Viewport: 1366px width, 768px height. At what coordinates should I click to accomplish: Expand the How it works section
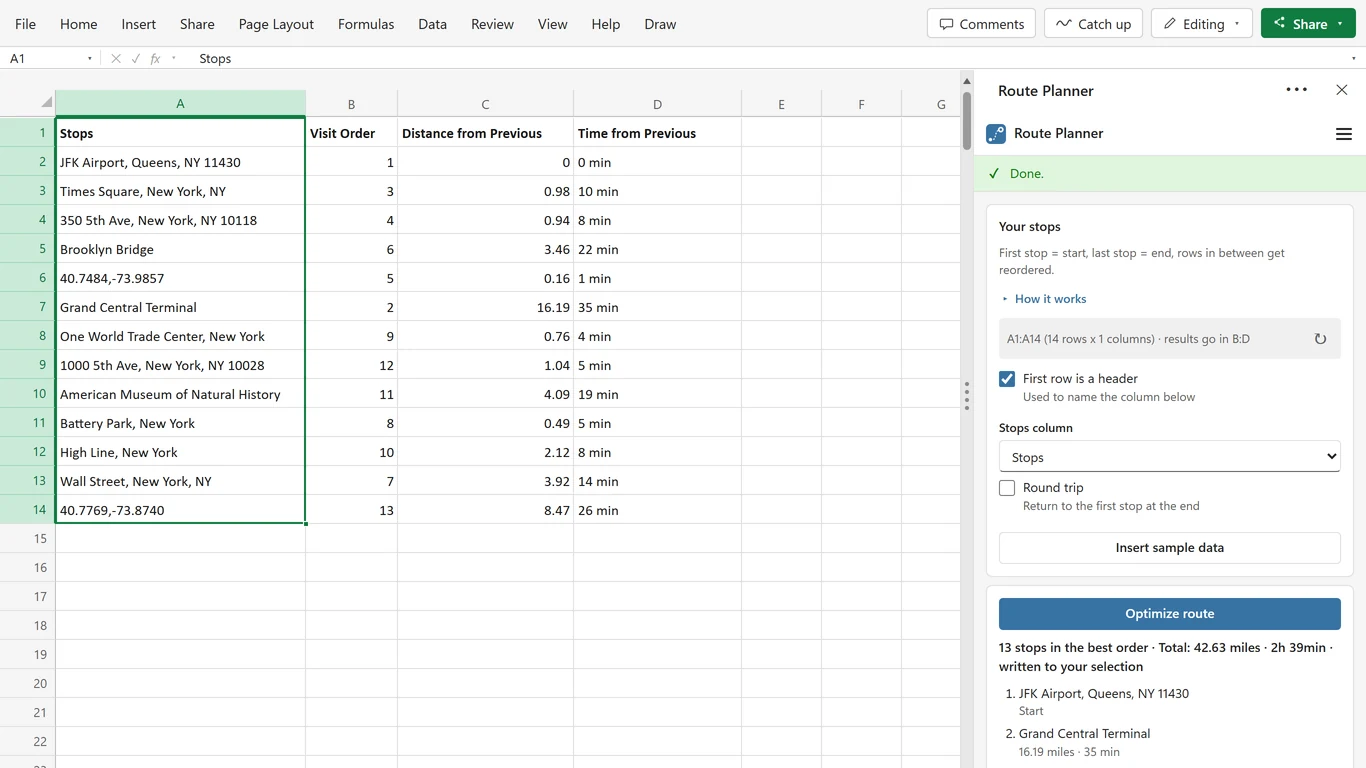1043,299
